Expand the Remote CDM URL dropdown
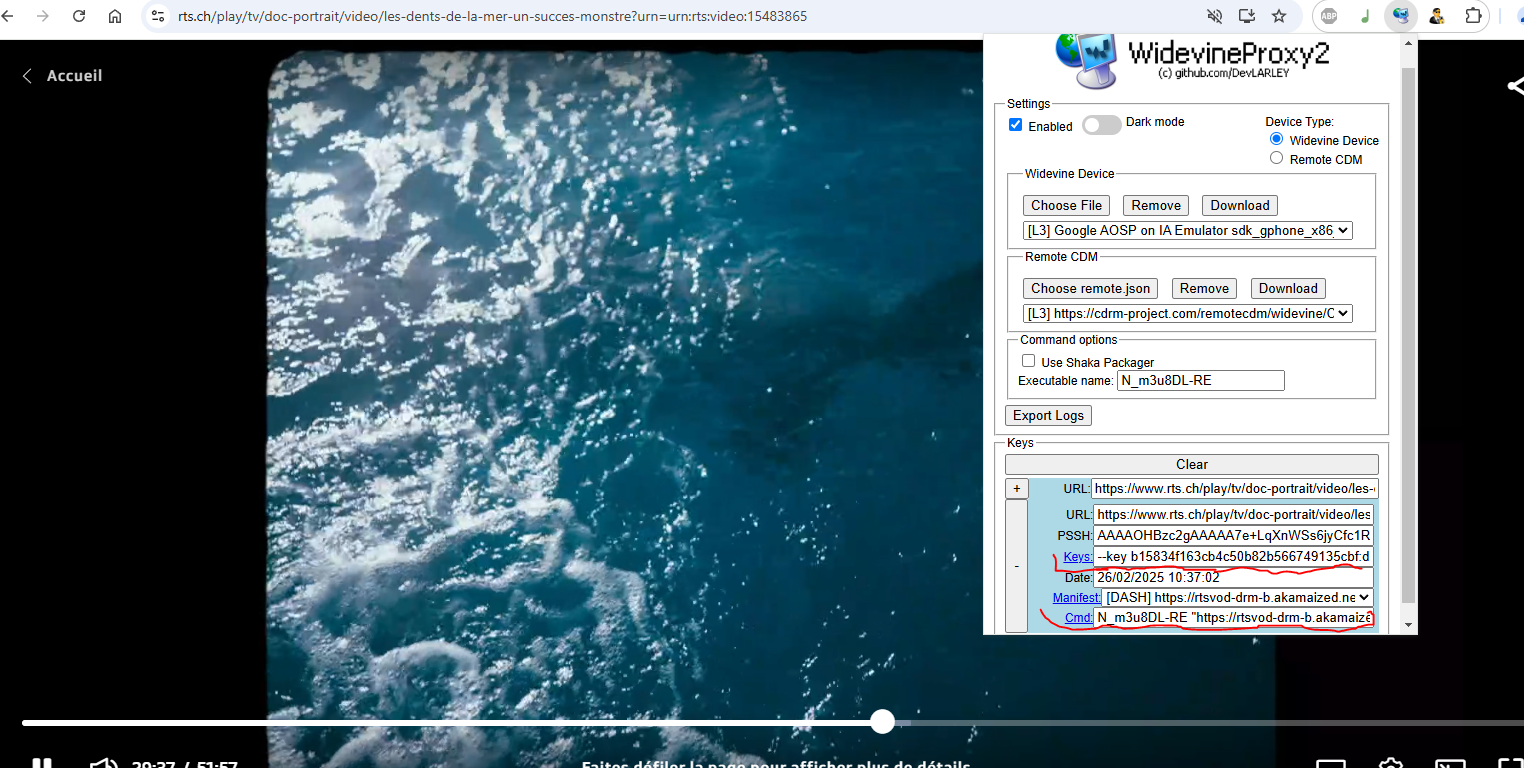Image resolution: width=1524 pixels, height=768 pixels. click(1187, 314)
